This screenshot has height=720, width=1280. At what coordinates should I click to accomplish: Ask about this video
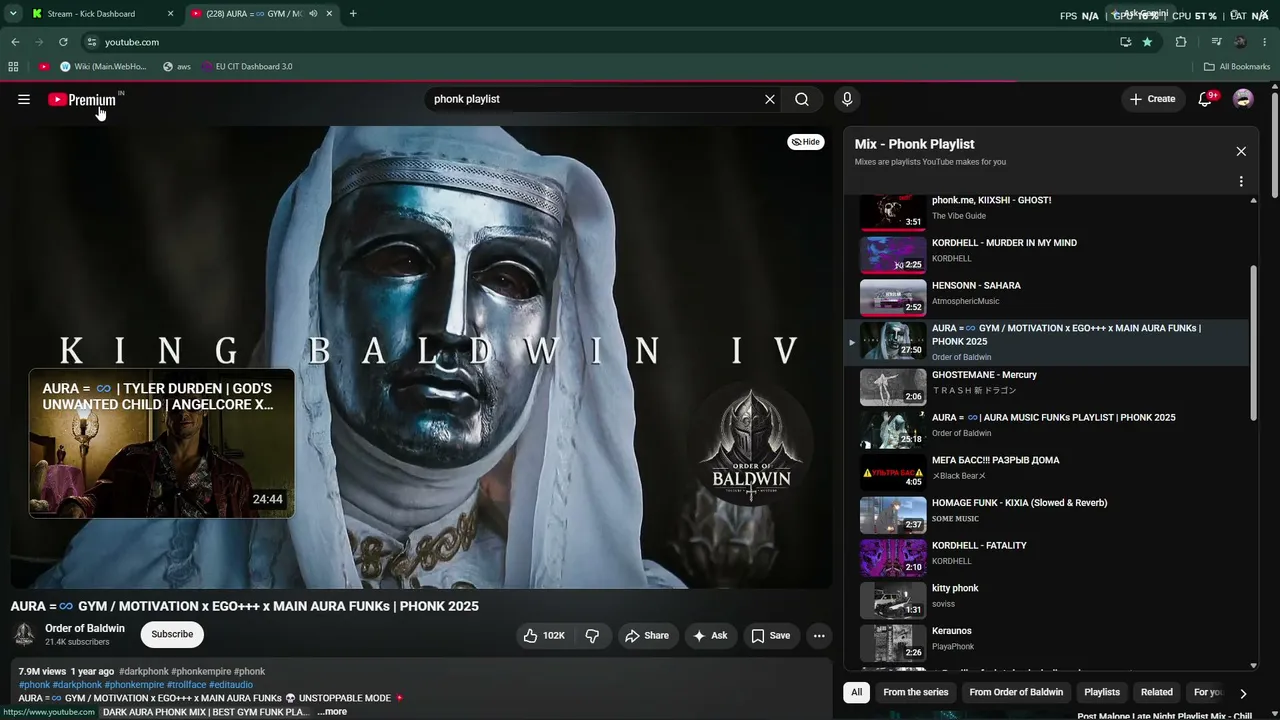pos(710,635)
